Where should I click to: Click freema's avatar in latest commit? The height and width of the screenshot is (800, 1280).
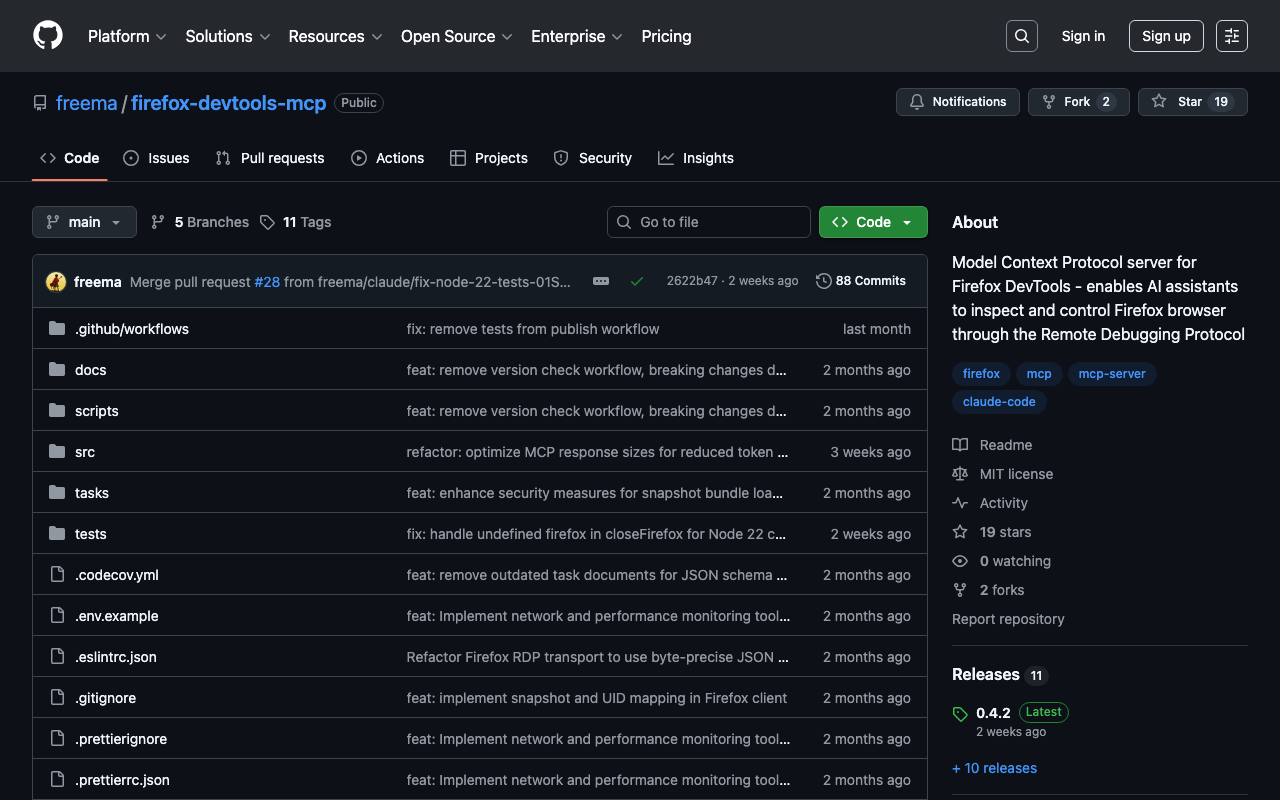pos(56,282)
